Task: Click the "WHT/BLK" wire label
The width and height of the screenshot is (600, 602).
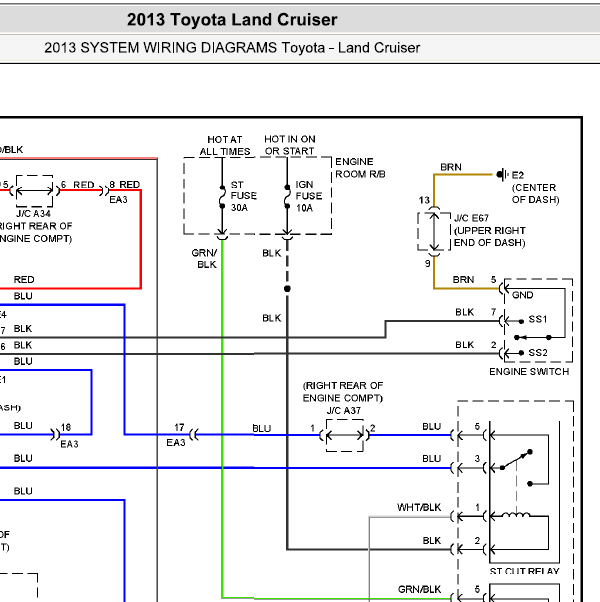Action: click(419, 508)
